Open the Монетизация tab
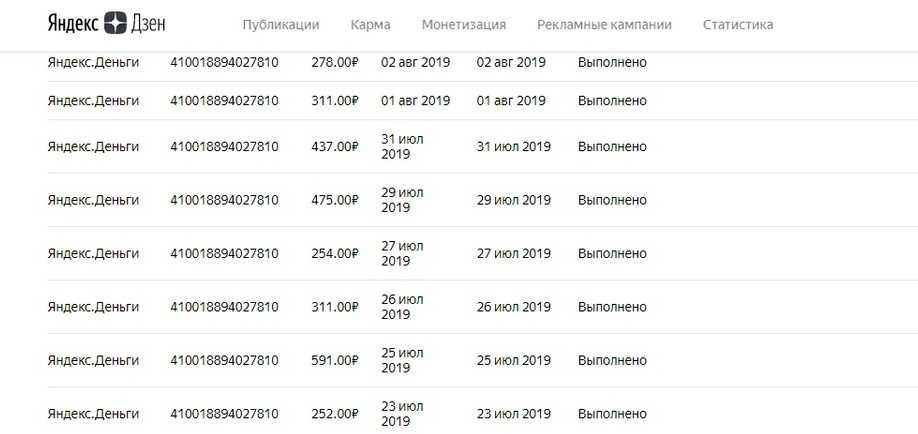Image resolution: width=918 pixels, height=434 pixels. 464,25
